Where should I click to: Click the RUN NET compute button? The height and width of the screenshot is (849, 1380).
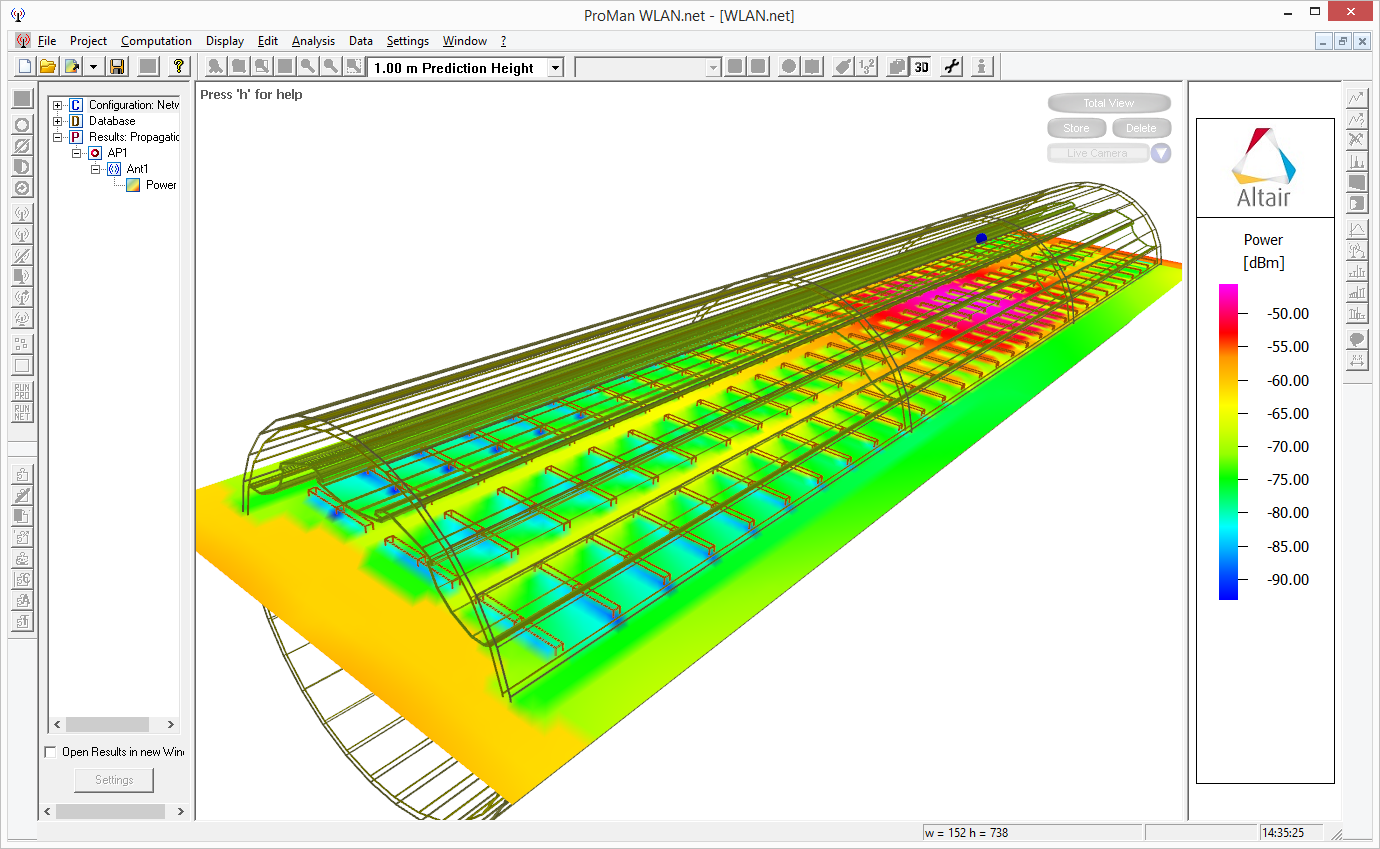pyautogui.click(x=22, y=412)
